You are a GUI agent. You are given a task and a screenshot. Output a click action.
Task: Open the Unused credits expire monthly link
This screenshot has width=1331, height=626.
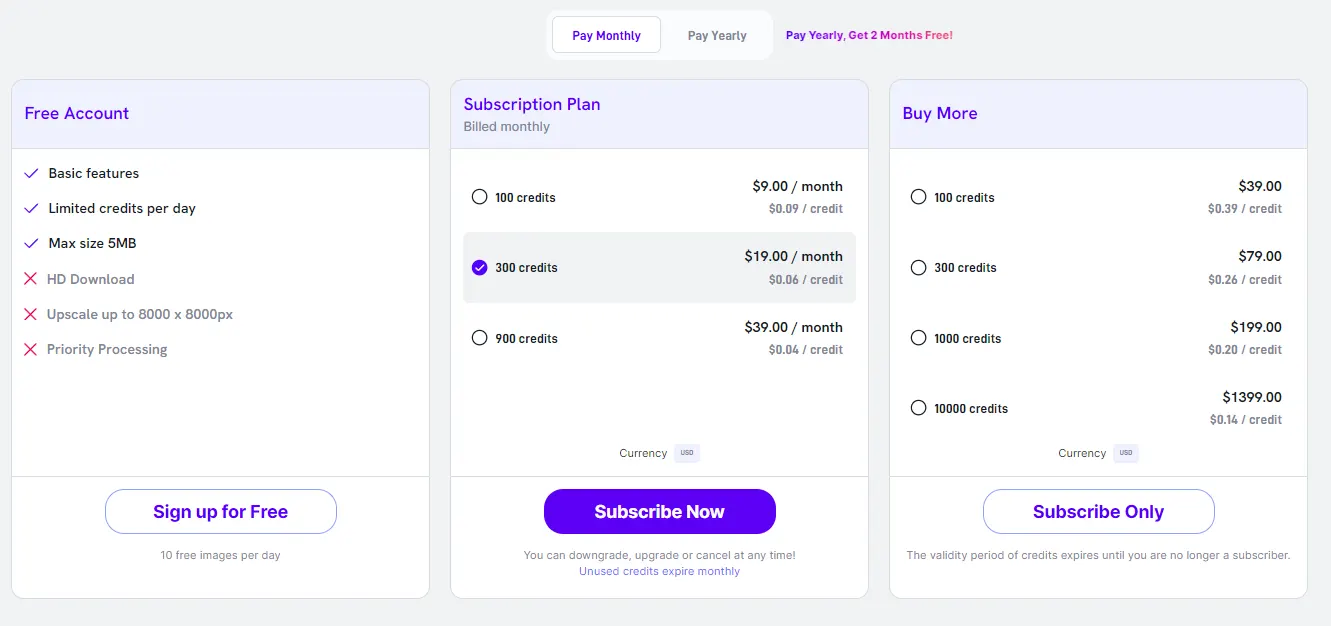pos(659,571)
